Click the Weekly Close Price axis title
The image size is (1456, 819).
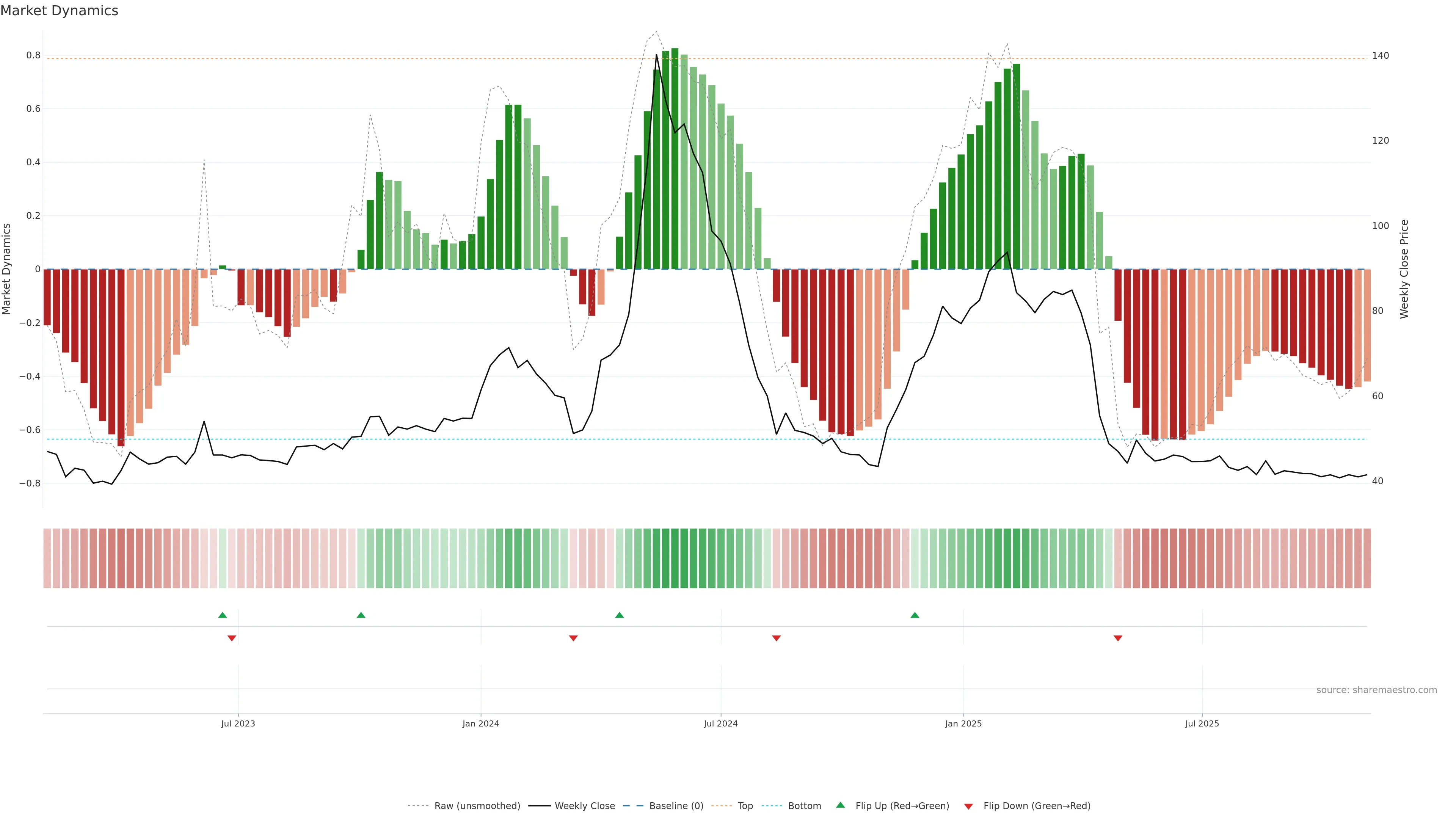(x=1404, y=269)
